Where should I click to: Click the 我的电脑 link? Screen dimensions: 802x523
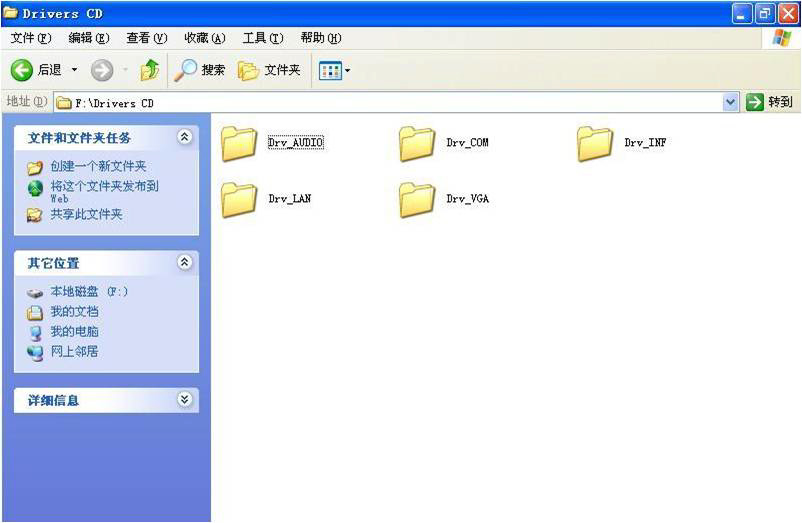pyautogui.click(x=74, y=331)
